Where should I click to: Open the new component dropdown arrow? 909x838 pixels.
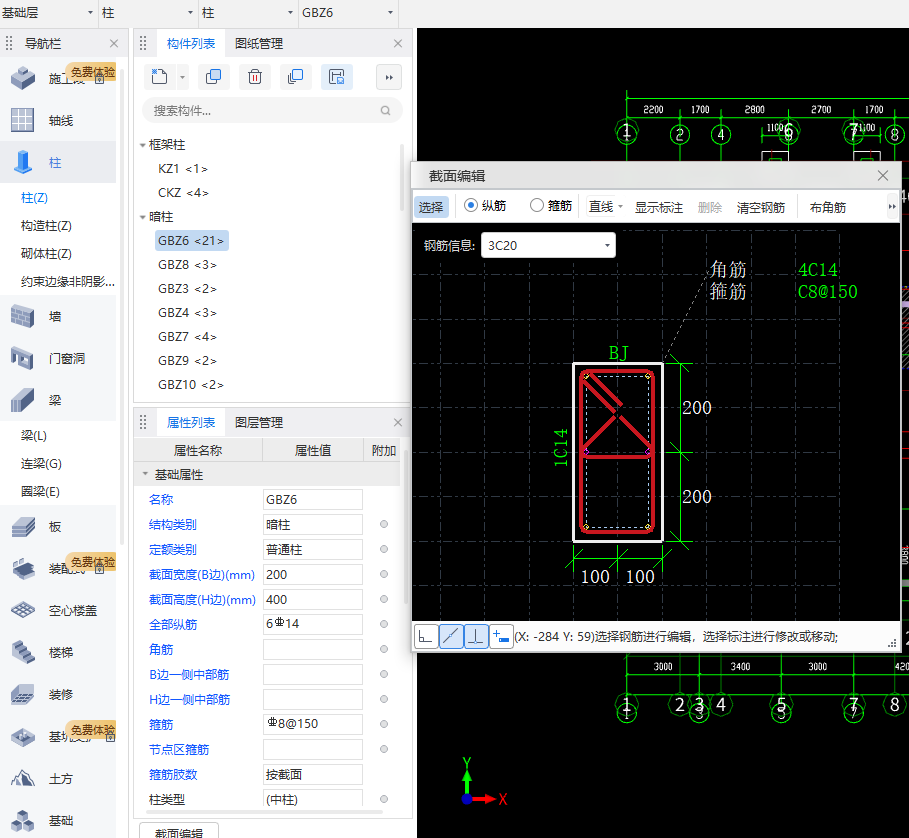point(182,77)
